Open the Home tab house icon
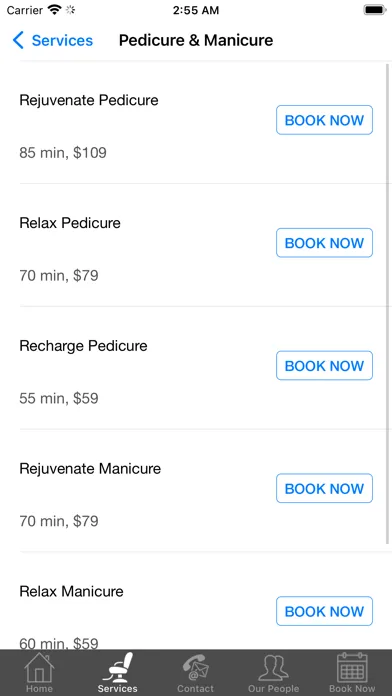This screenshot has width=392, height=696. point(39,667)
